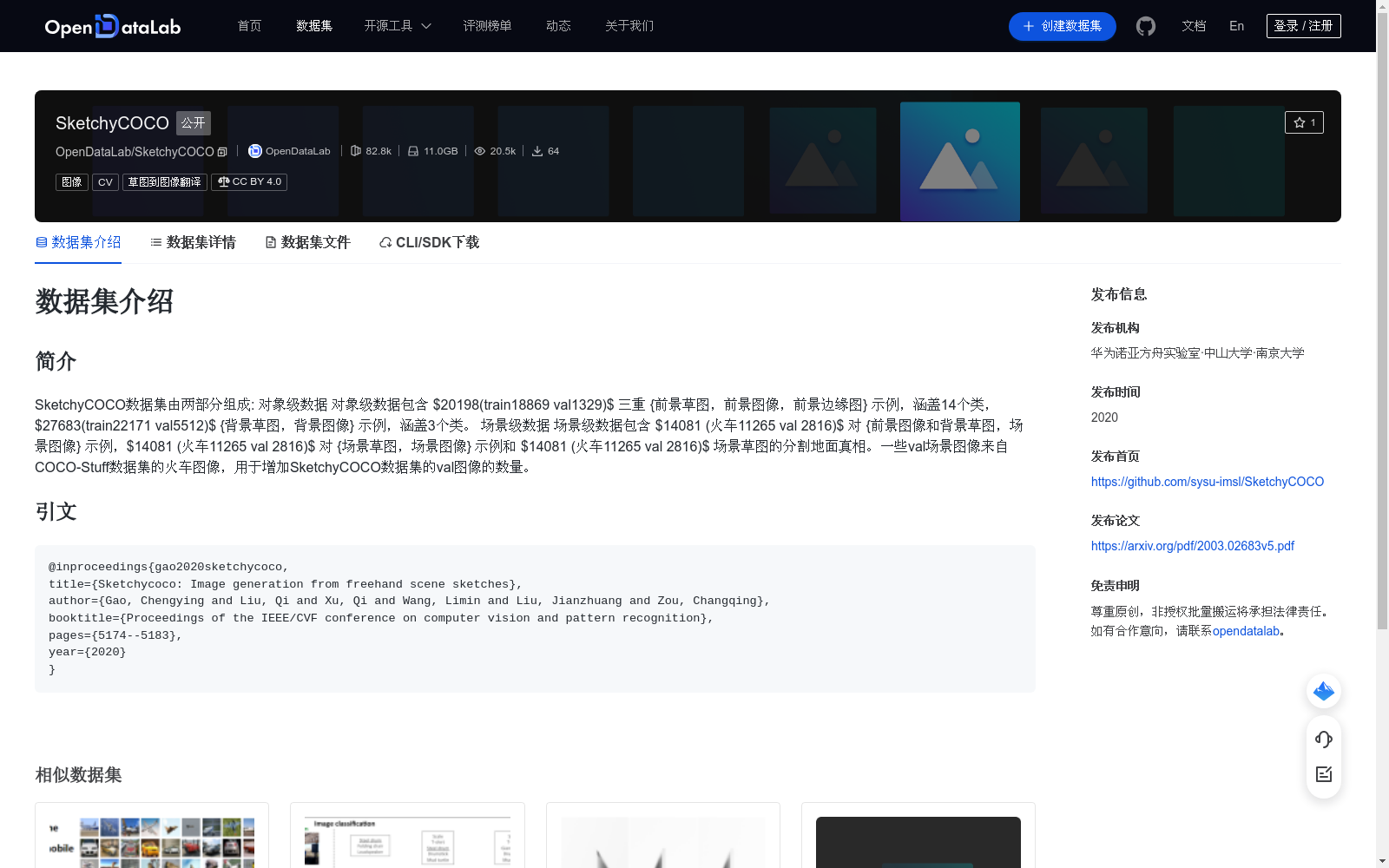The width and height of the screenshot is (1389, 868).
Task: Click the CC BY 4.0 license tag
Action: [249, 182]
